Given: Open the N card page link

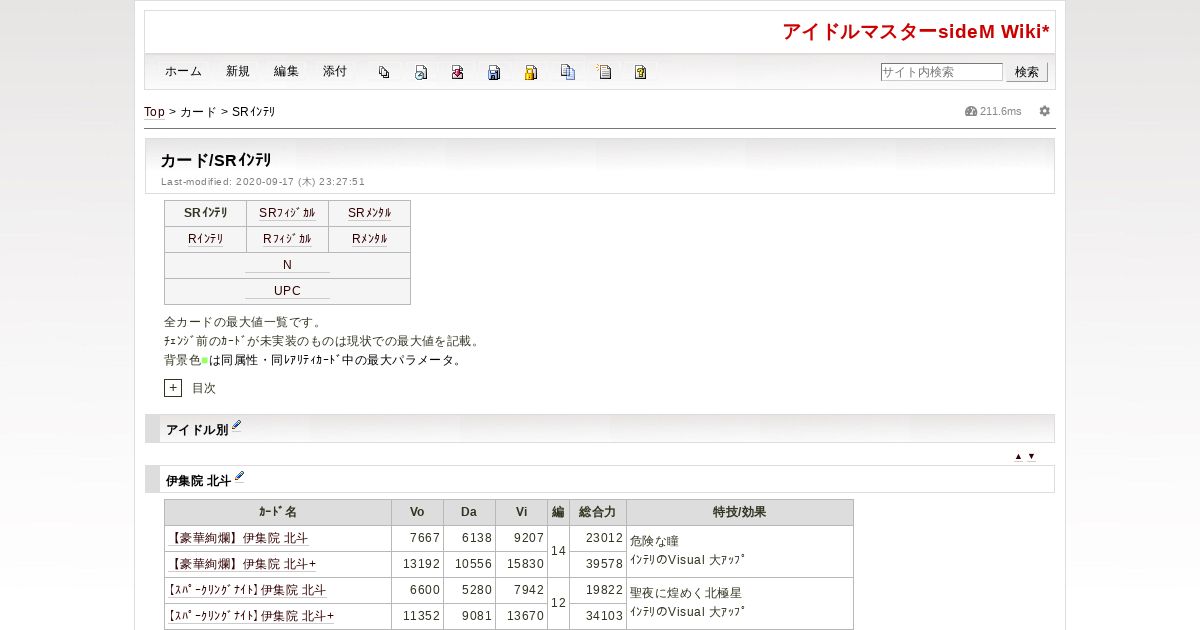Looking at the screenshot, I should point(287,265).
